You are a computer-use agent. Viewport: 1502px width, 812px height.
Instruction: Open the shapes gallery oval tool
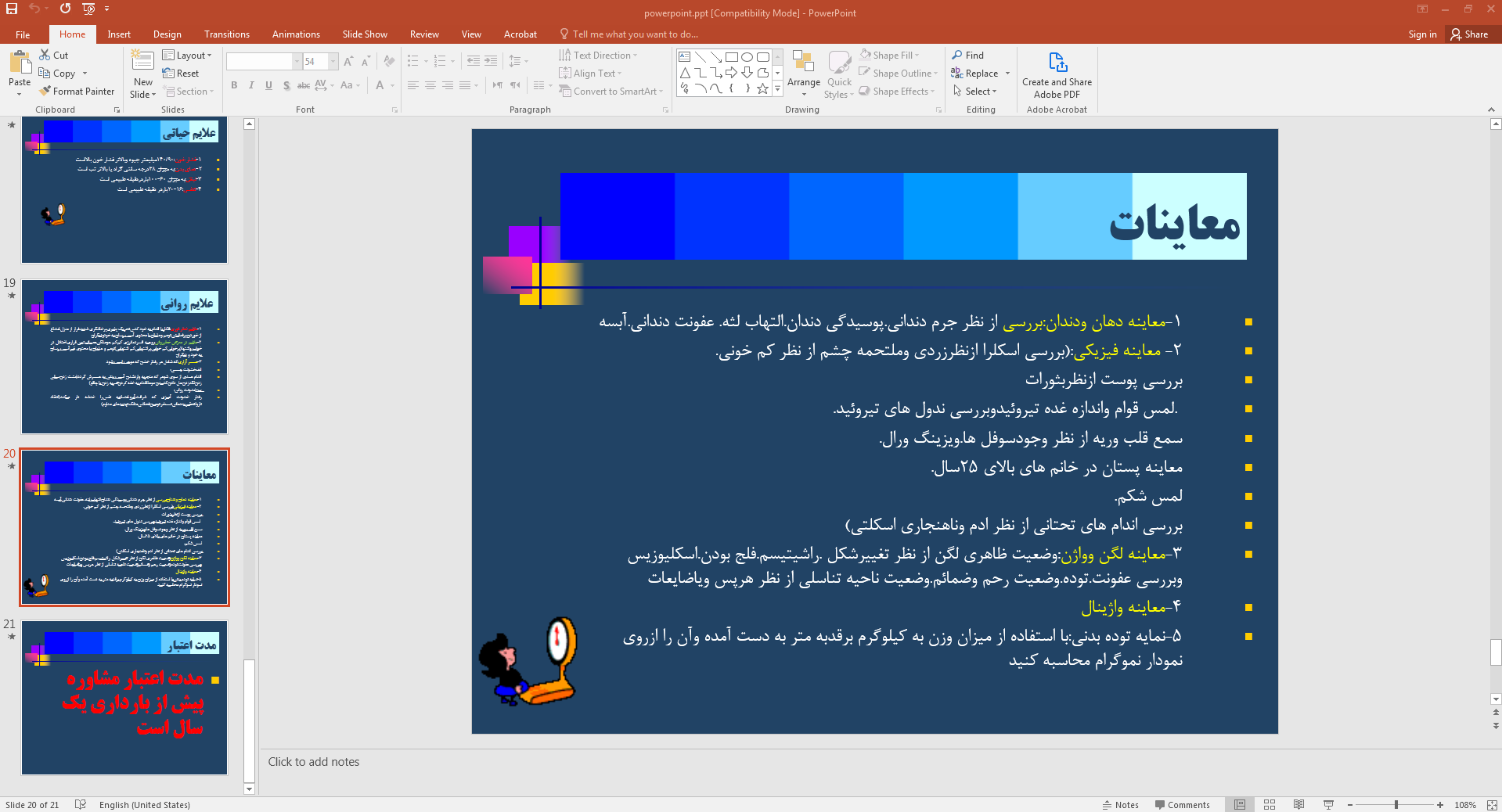(746, 56)
